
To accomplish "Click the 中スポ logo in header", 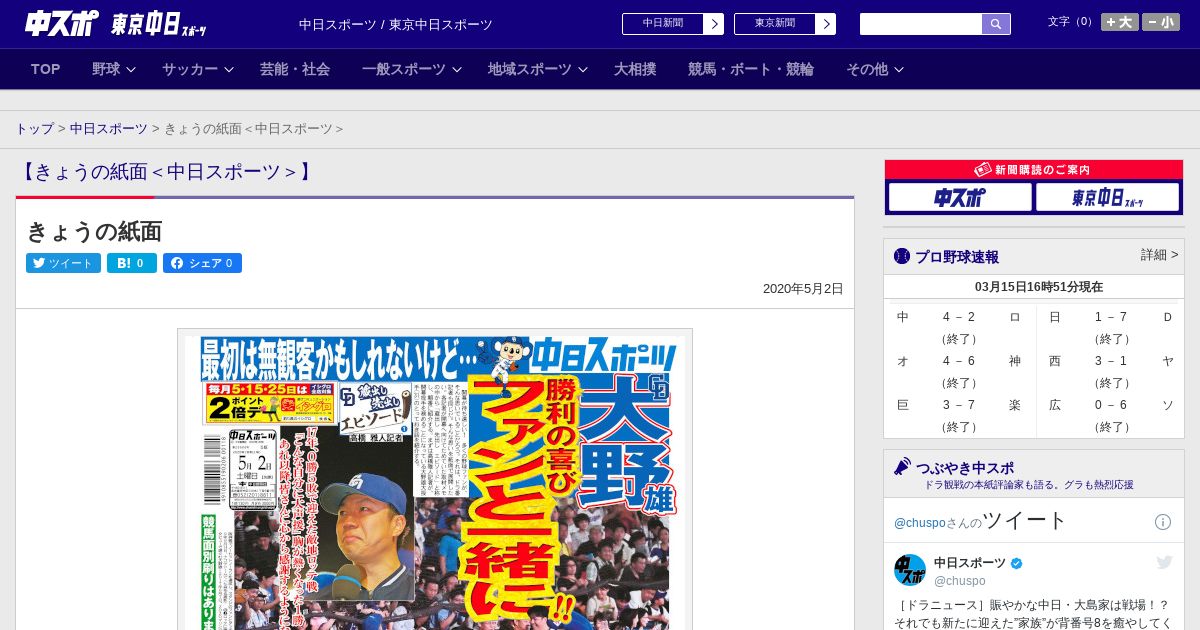I will click(x=62, y=23).
